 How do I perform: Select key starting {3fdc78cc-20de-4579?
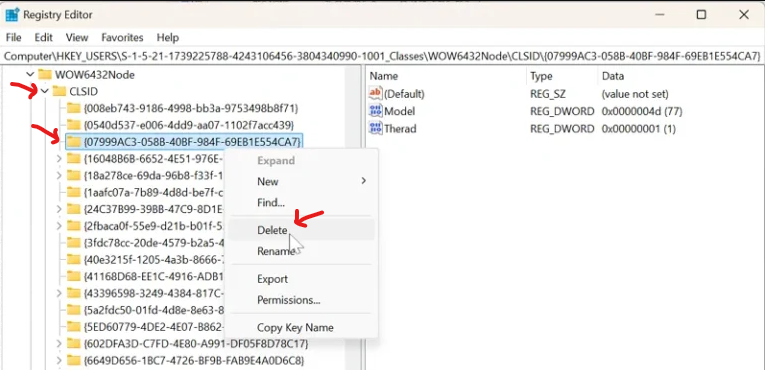coord(154,242)
